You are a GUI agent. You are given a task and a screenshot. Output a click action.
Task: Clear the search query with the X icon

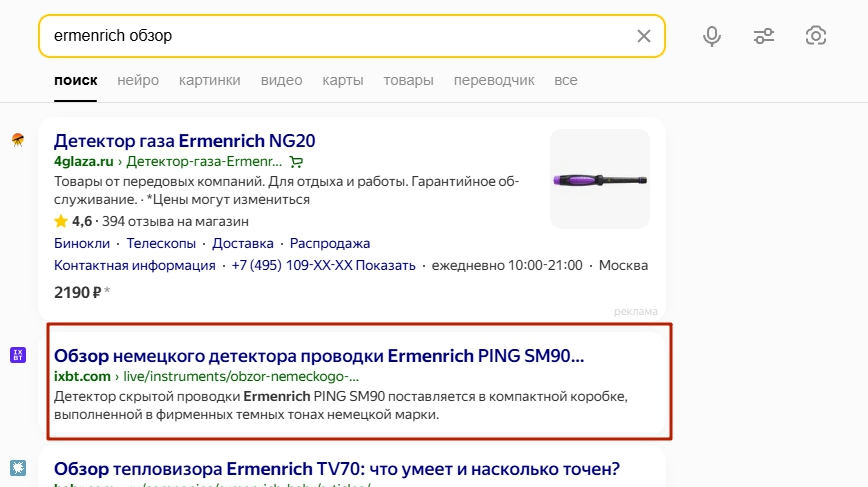pos(643,36)
